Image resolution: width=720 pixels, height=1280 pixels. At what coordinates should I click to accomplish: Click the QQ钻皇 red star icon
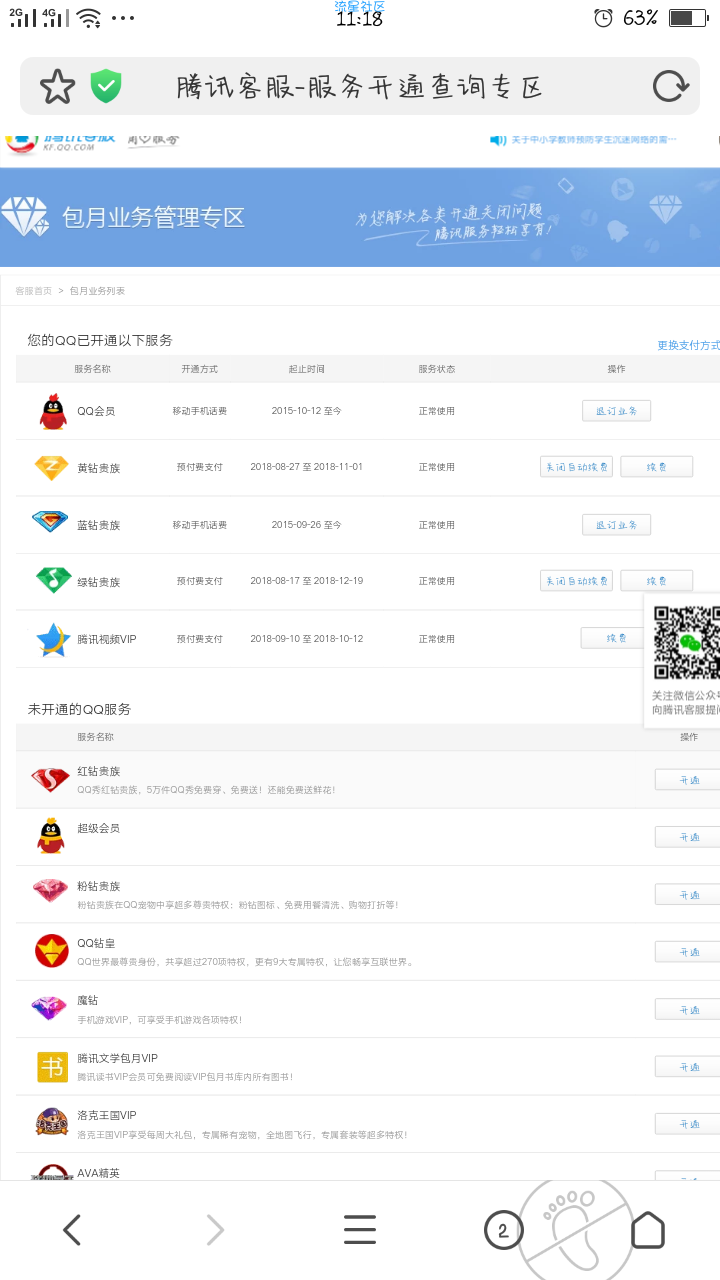click(x=51, y=951)
